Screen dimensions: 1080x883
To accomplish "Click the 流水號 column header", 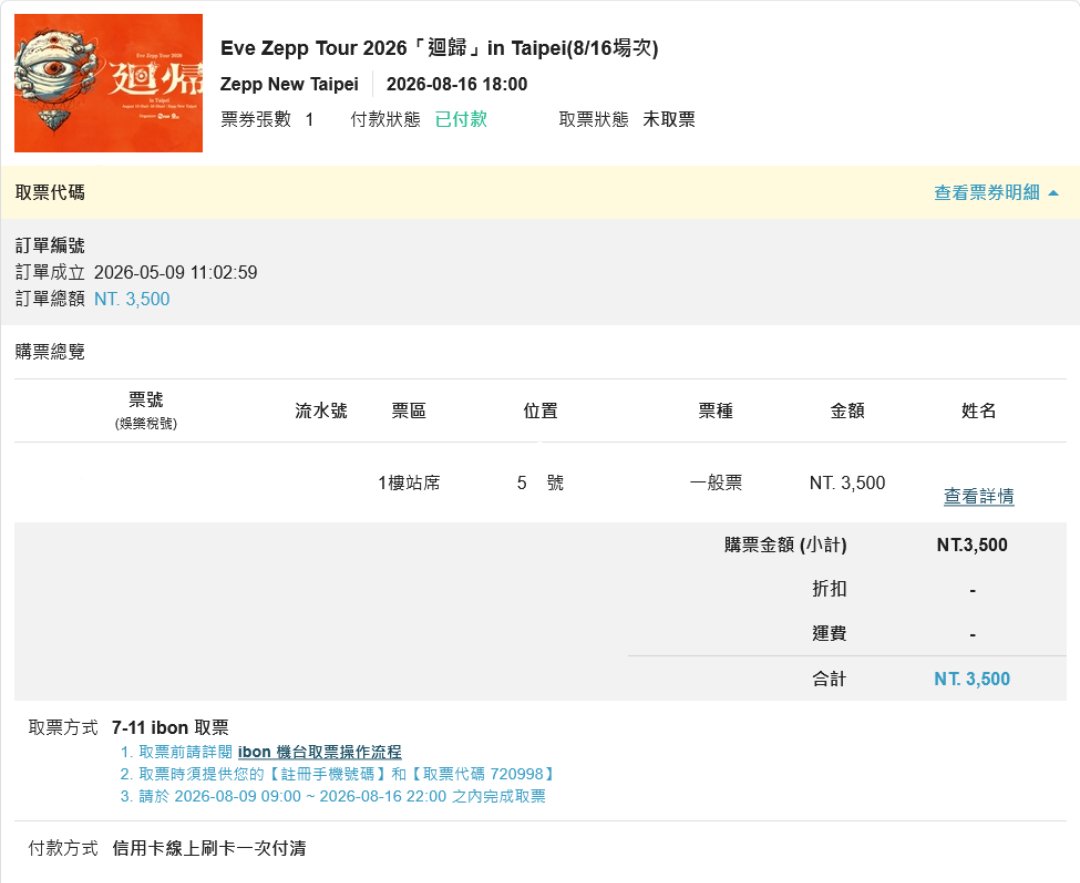I will [321, 411].
